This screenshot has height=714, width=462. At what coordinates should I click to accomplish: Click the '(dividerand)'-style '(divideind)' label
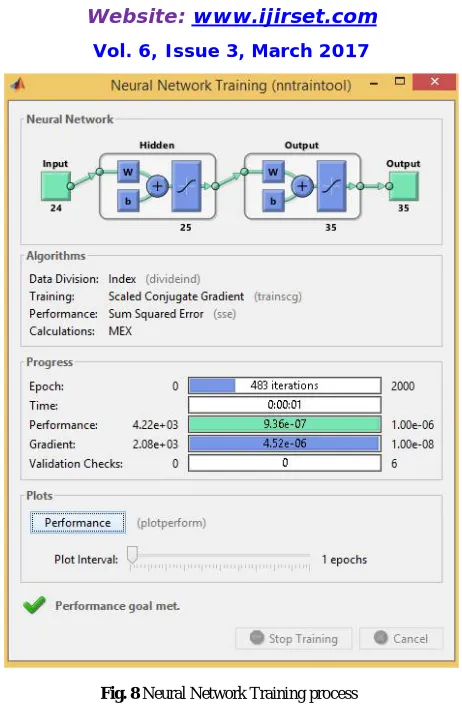pyautogui.click(x=173, y=279)
